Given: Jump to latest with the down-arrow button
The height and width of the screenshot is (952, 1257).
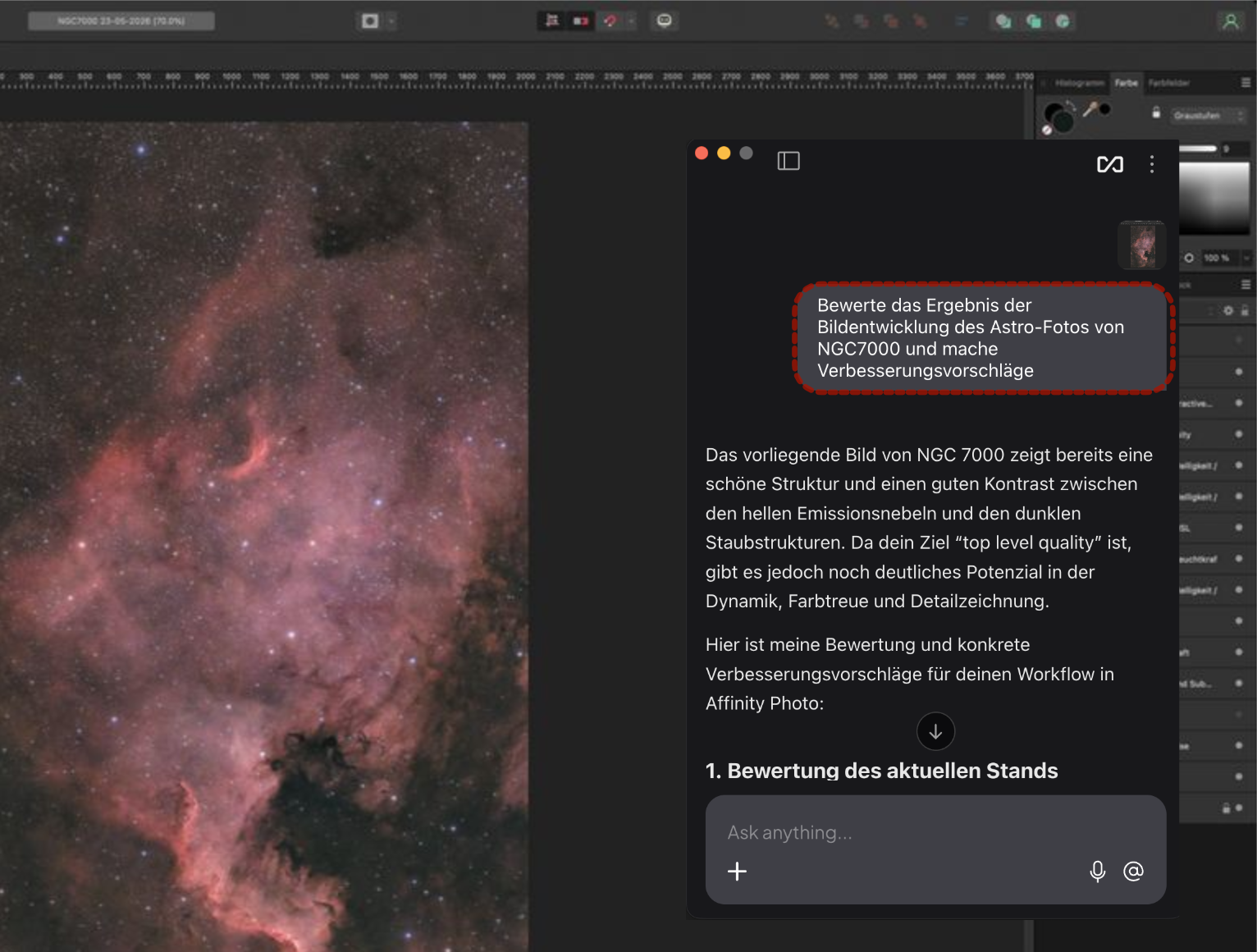Looking at the screenshot, I should coord(935,731).
